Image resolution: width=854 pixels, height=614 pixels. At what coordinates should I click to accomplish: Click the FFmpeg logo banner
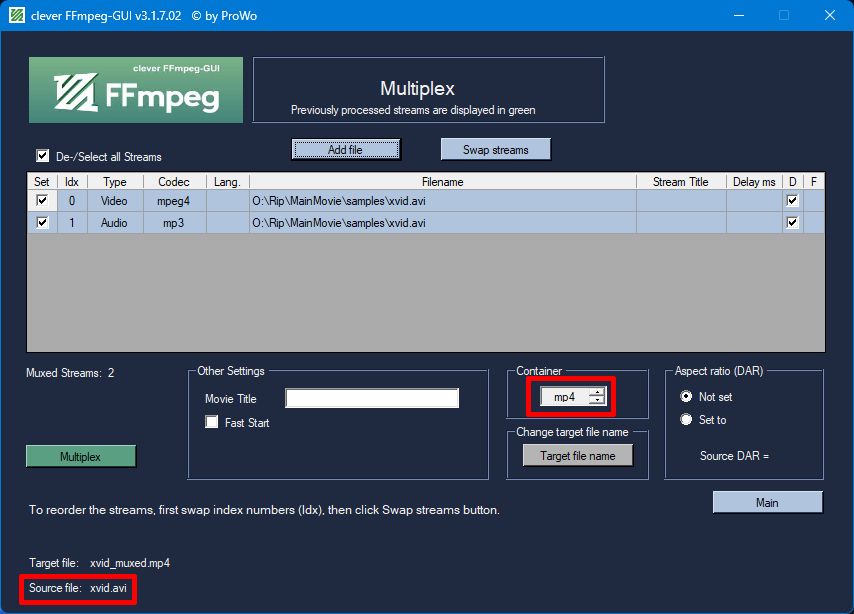(x=136, y=90)
